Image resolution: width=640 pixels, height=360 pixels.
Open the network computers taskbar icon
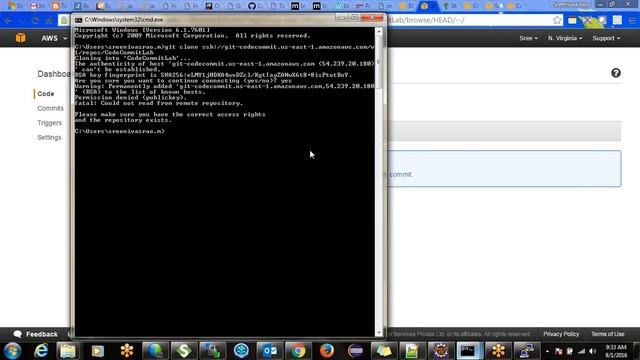click(526, 351)
